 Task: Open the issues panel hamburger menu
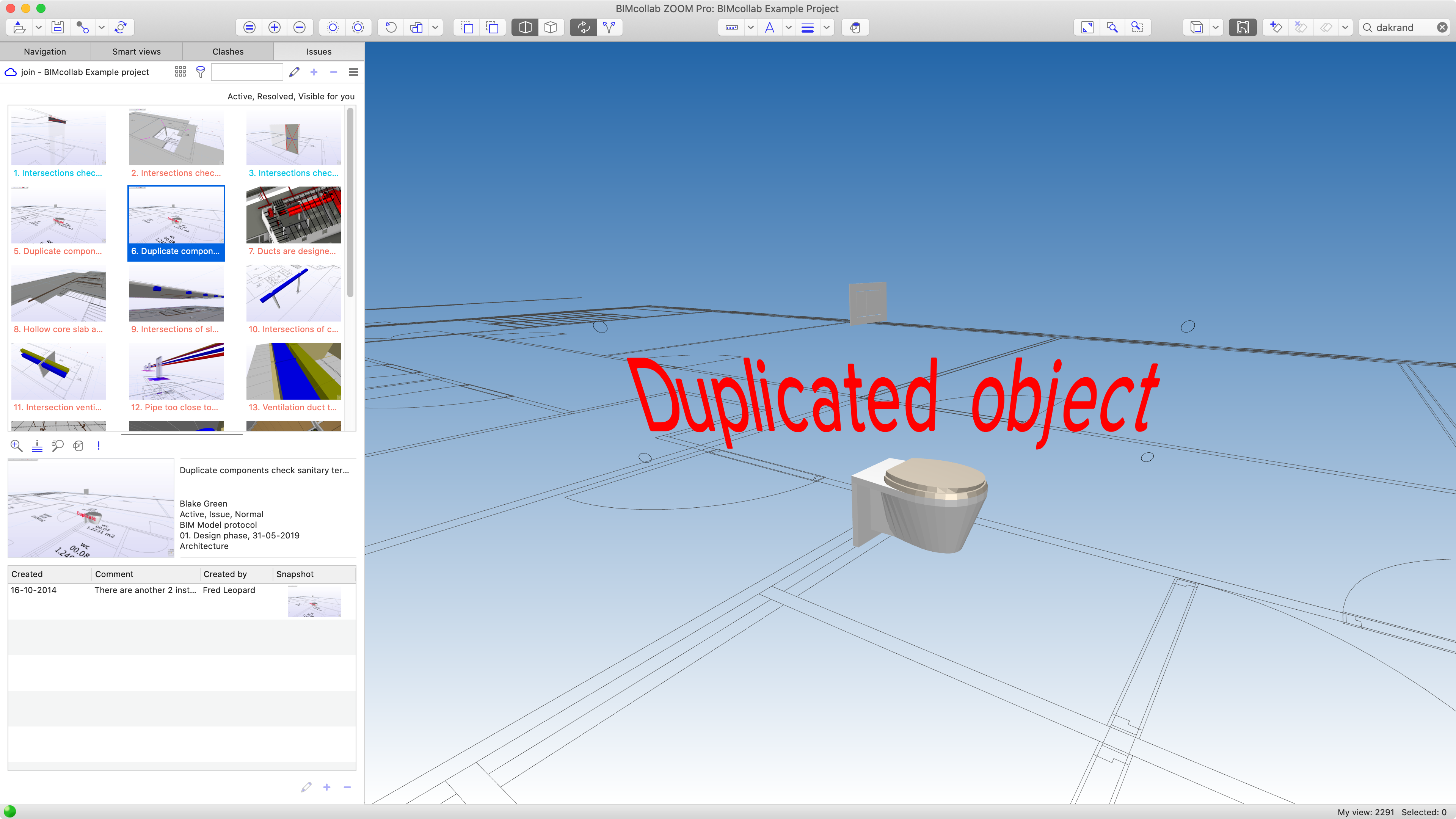point(353,72)
